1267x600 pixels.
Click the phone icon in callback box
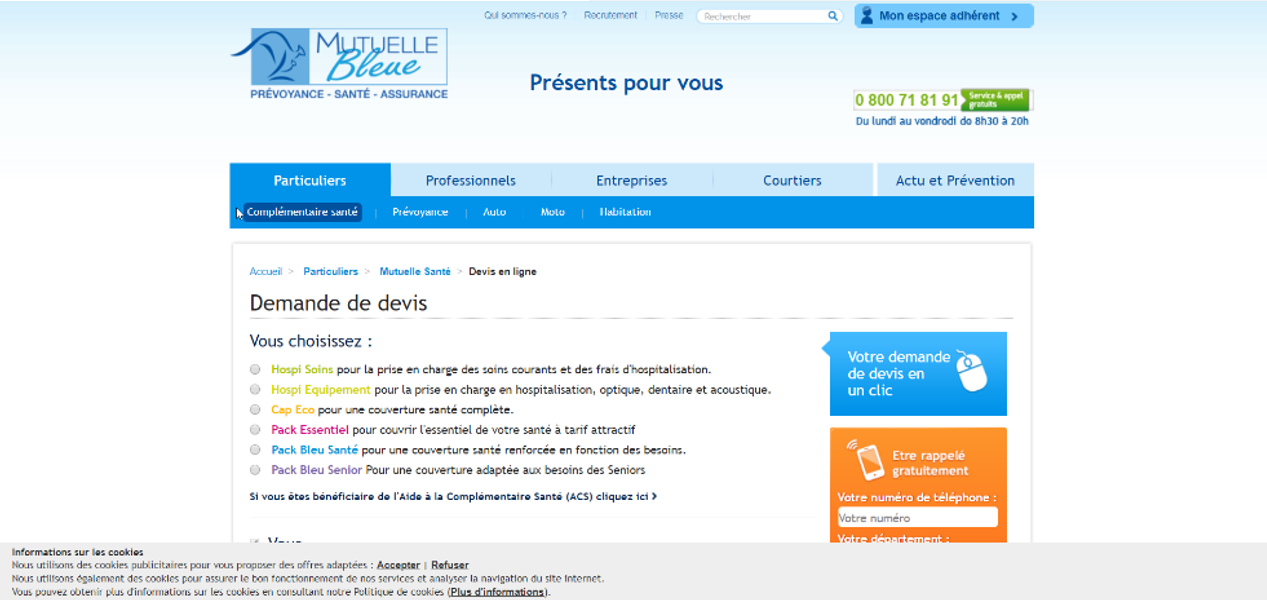[866, 459]
